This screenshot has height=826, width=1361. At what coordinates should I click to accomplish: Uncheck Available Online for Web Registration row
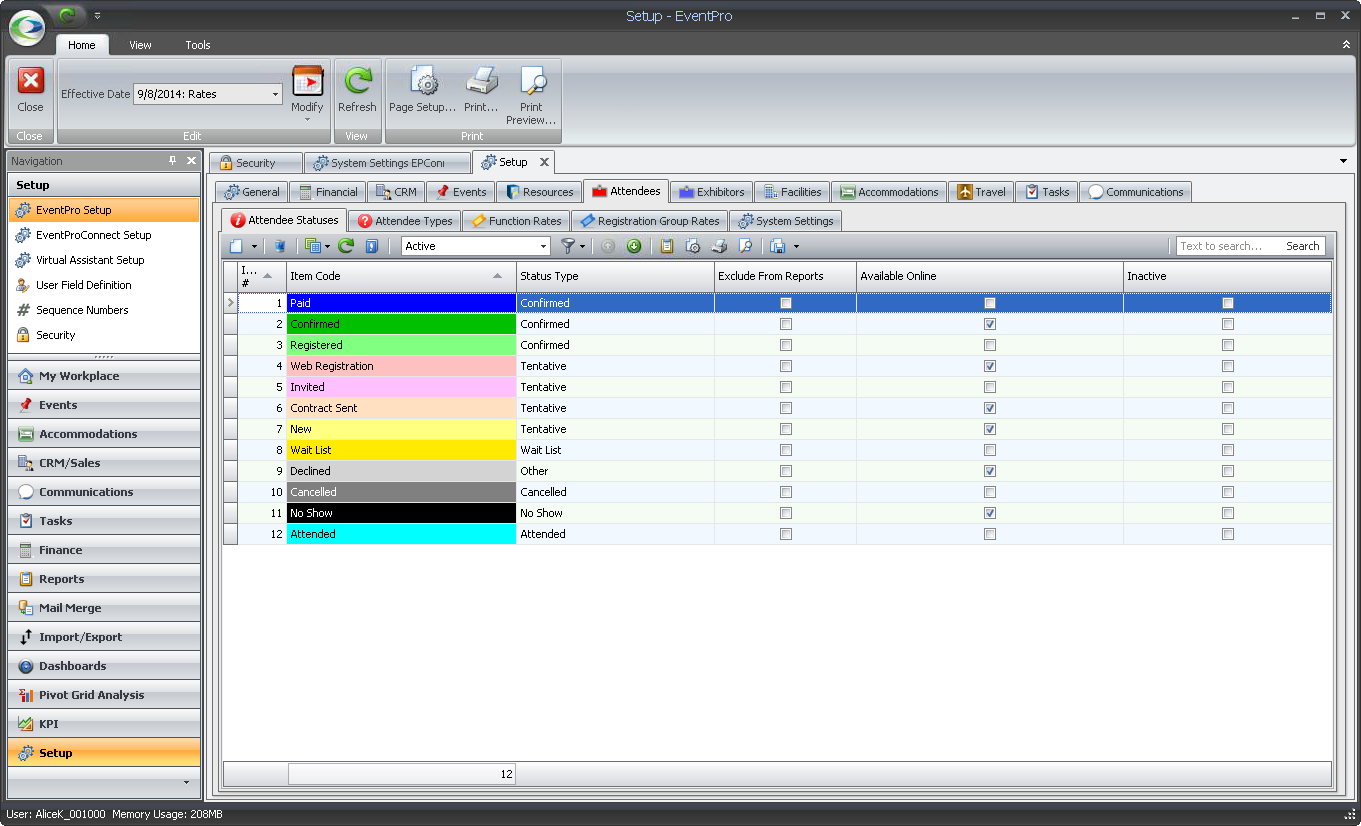pos(990,366)
